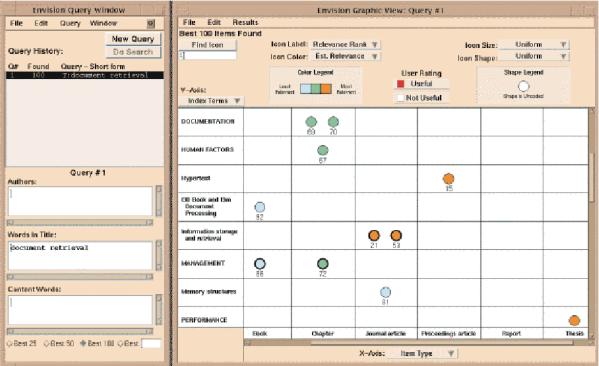The image size is (599, 366).
Task: Click the orange Most Relevant color swatch
Action: [x=326, y=89]
